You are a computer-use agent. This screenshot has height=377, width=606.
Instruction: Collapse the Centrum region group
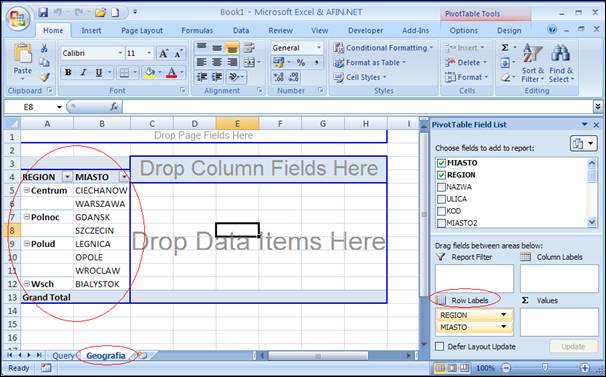[x=27, y=190]
